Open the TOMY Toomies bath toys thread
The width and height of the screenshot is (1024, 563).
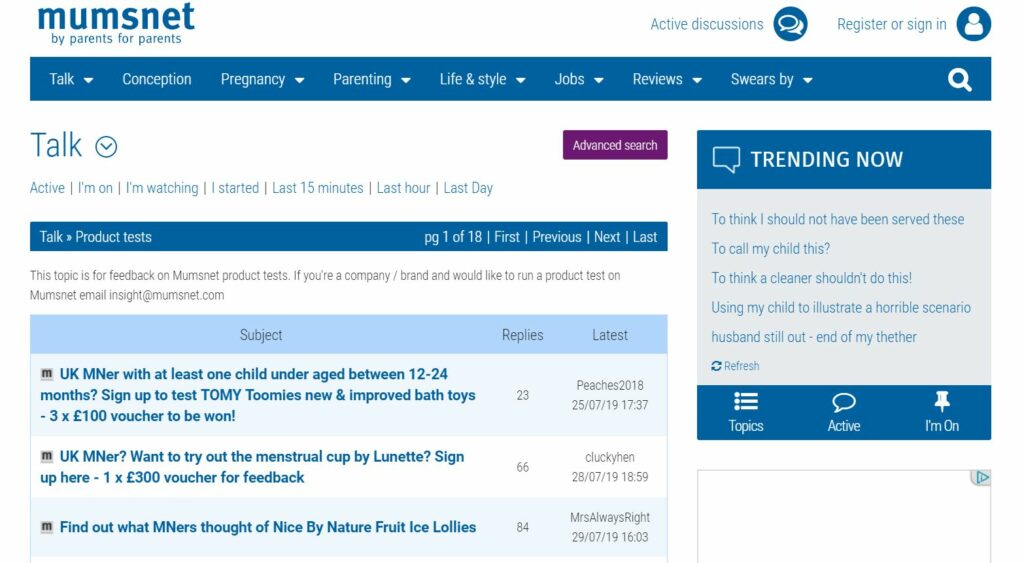coord(258,395)
